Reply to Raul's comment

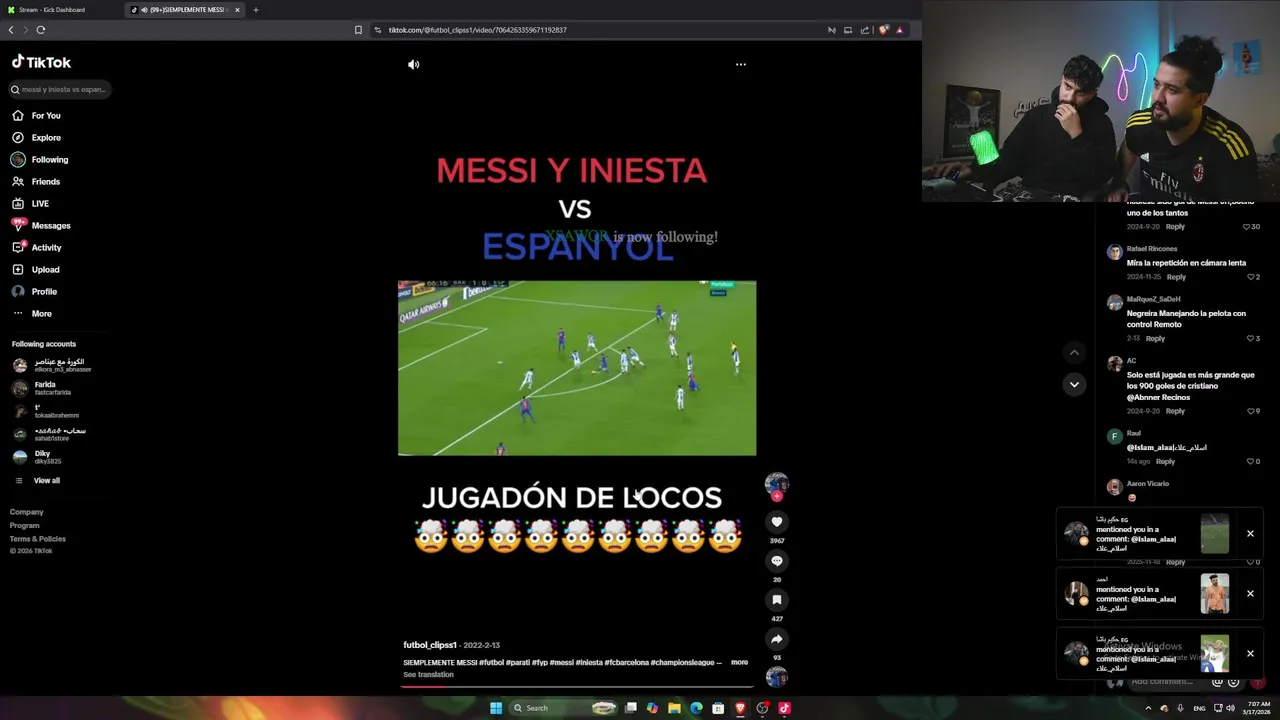(1165, 462)
